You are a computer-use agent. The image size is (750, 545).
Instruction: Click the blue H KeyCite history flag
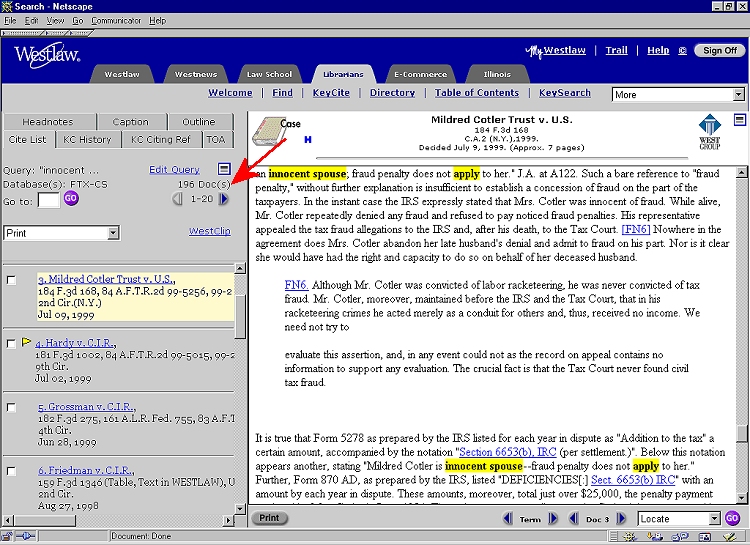308,140
